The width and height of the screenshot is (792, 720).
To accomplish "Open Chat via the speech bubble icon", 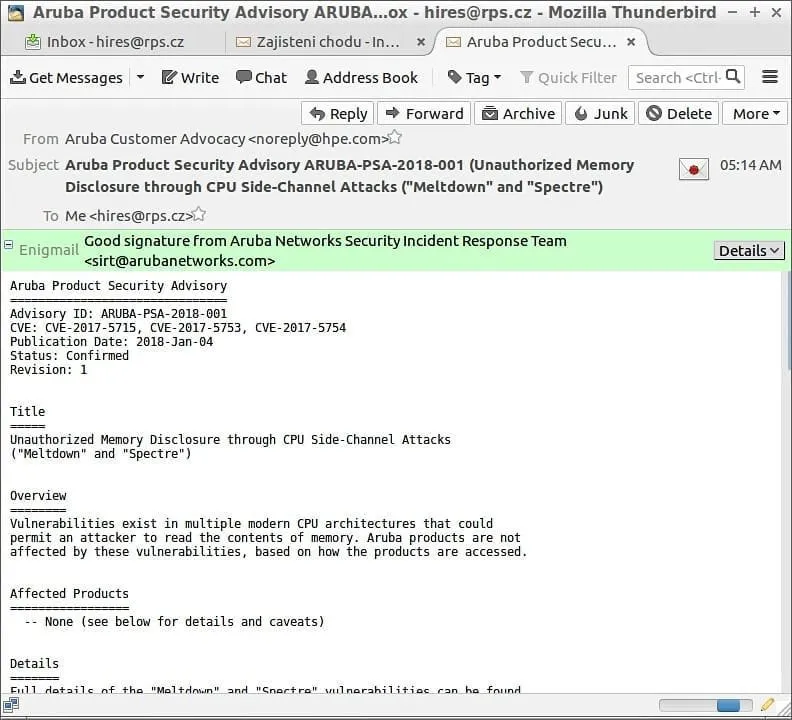I will tap(243, 77).
